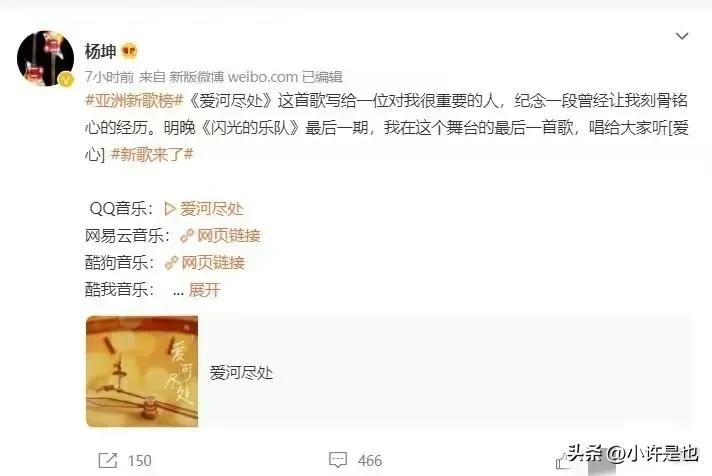712x476 pixels.
Task: Open the 网易云音乐 网页链接
Action: click(228, 236)
